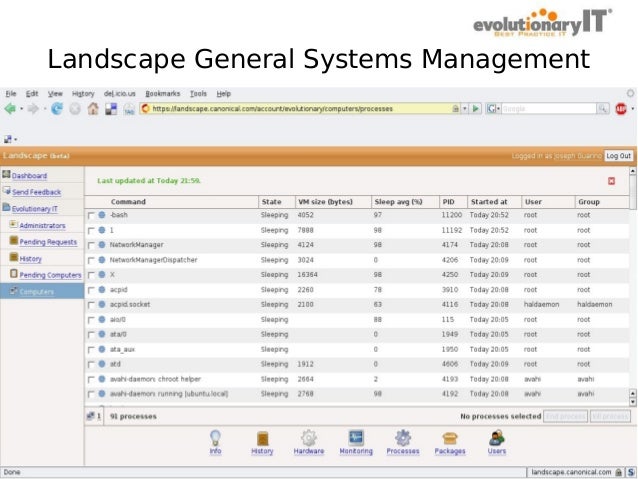This screenshot has width=638, height=479.
Task: Open the History menu in menu bar
Action: [x=83, y=94]
